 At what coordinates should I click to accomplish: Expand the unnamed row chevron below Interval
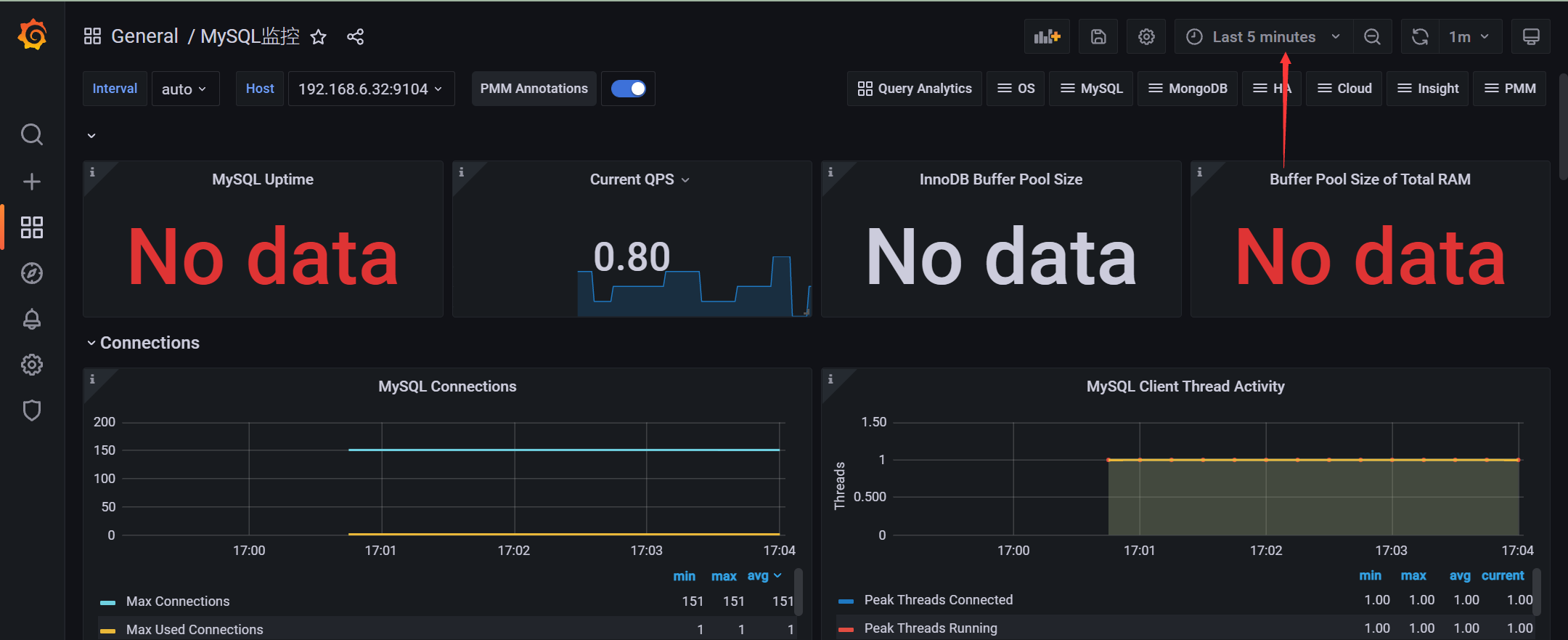point(91,136)
